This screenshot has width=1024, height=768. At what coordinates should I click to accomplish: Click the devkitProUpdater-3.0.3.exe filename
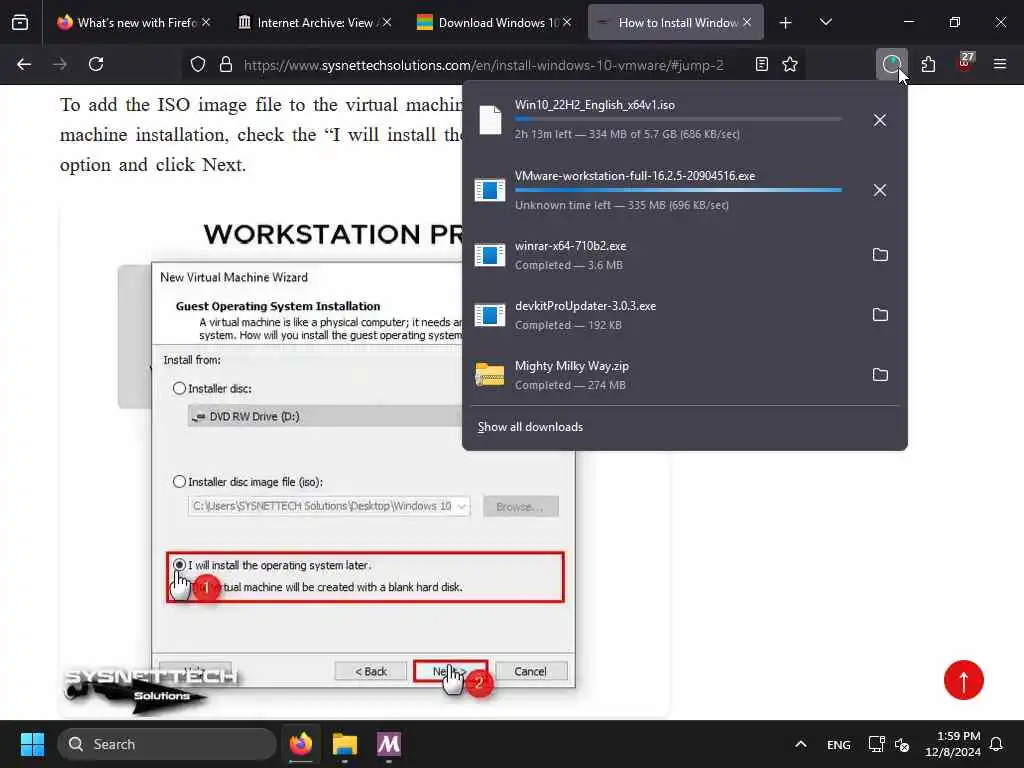tap(585, 306)
